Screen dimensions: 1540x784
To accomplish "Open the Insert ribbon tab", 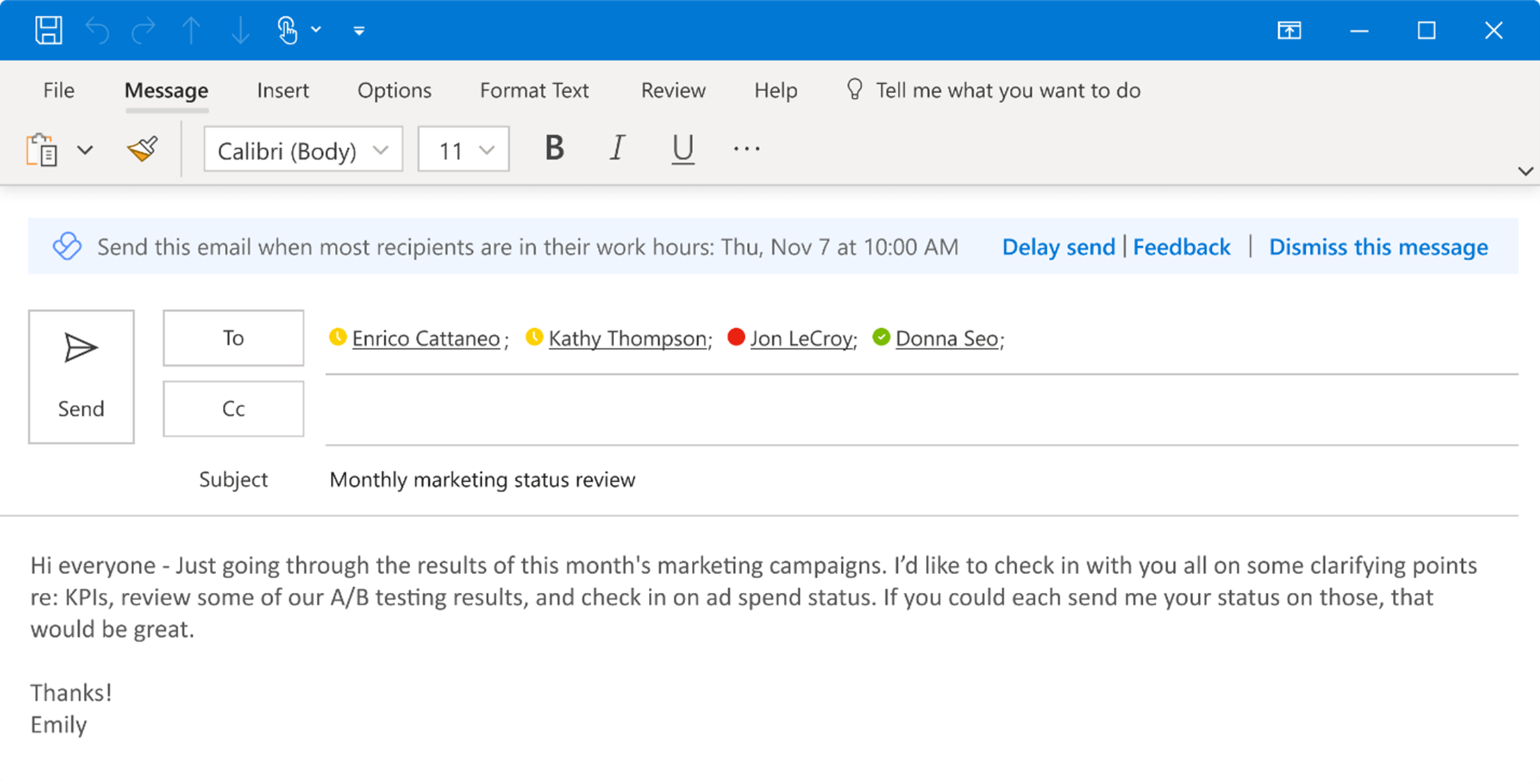I will 283,90.
